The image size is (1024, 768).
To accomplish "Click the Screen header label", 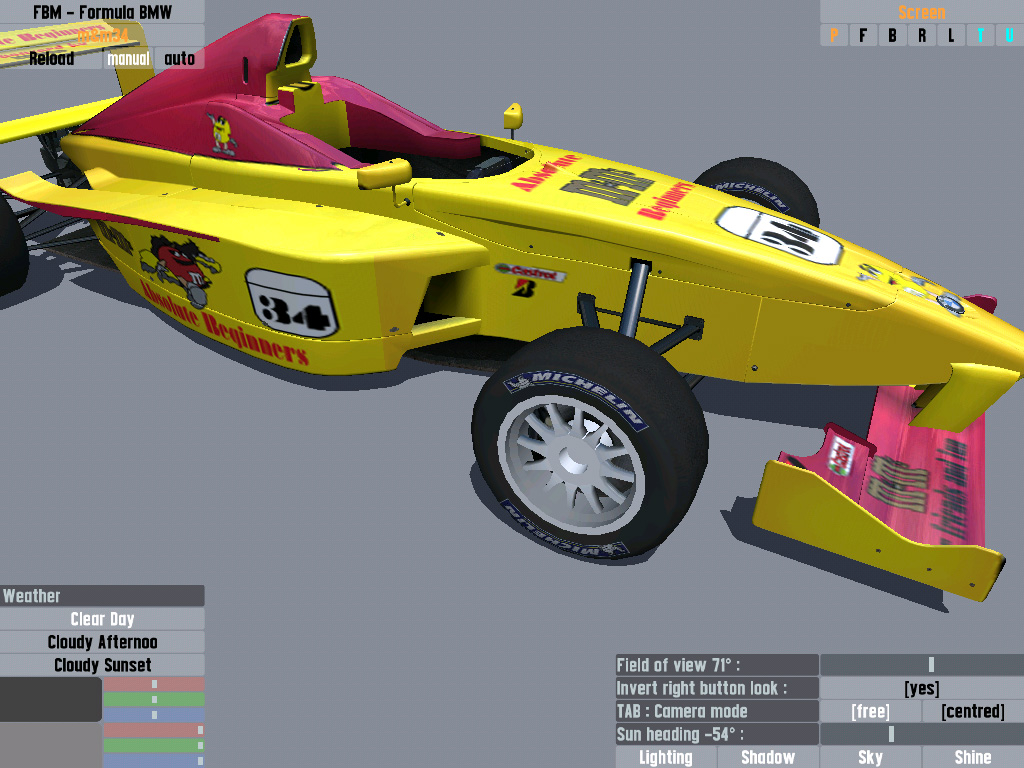I will (921, 12).
